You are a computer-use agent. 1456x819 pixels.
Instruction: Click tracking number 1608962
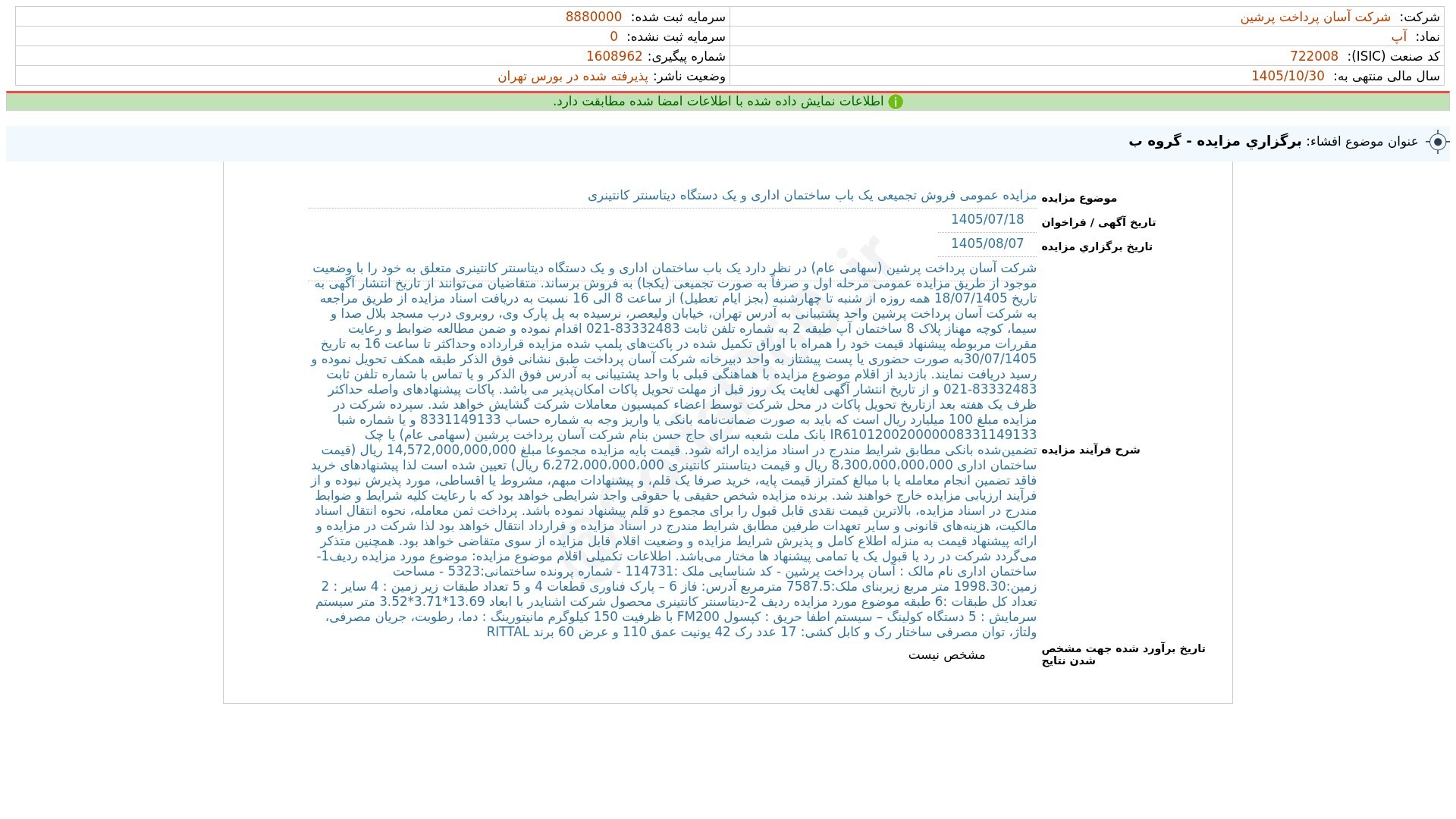[x=614, y=56]
